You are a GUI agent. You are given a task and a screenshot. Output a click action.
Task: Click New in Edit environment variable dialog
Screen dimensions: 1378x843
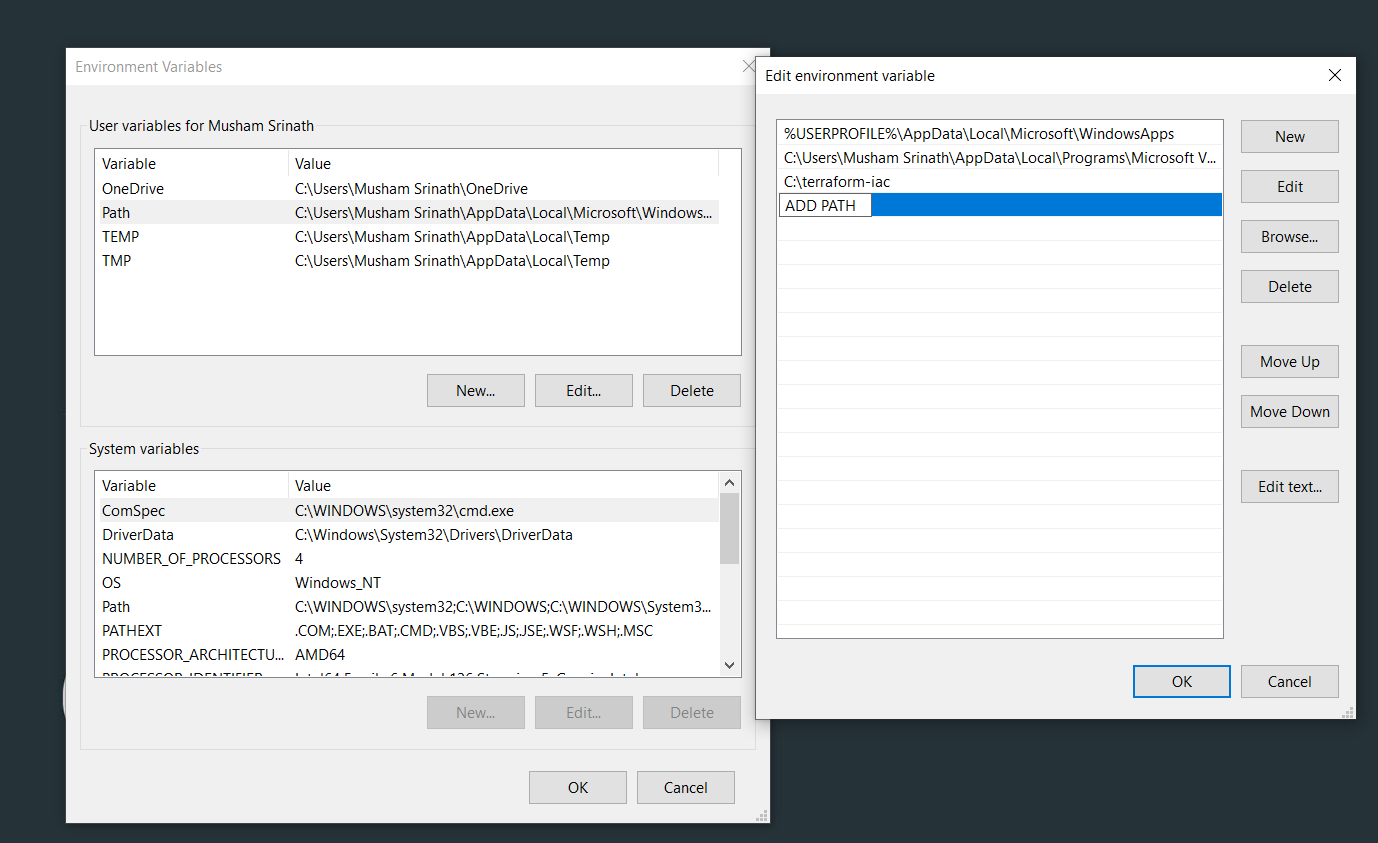point(1289,137)
